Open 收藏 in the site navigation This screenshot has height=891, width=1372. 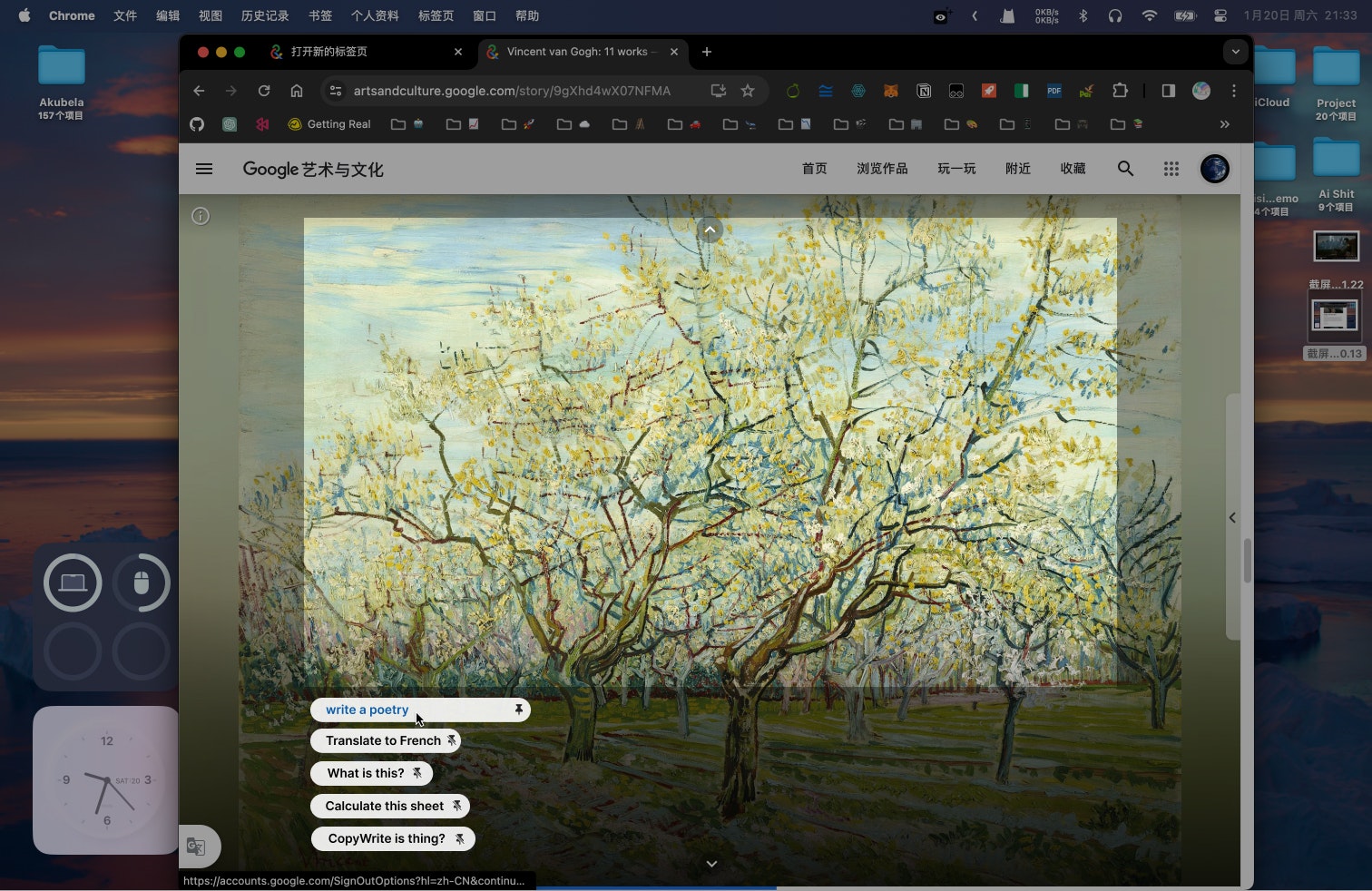(x=1073, y=169)
